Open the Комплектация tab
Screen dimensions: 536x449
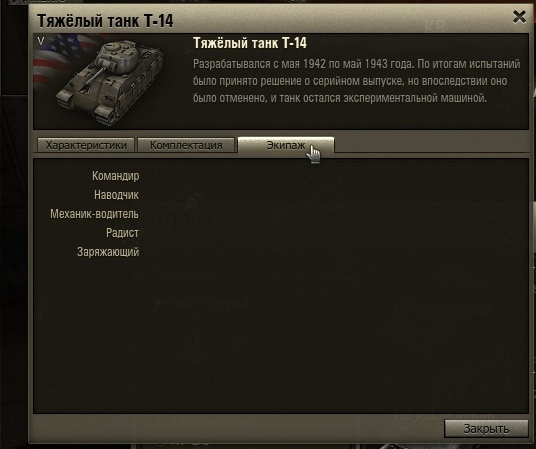click(186, 145)
